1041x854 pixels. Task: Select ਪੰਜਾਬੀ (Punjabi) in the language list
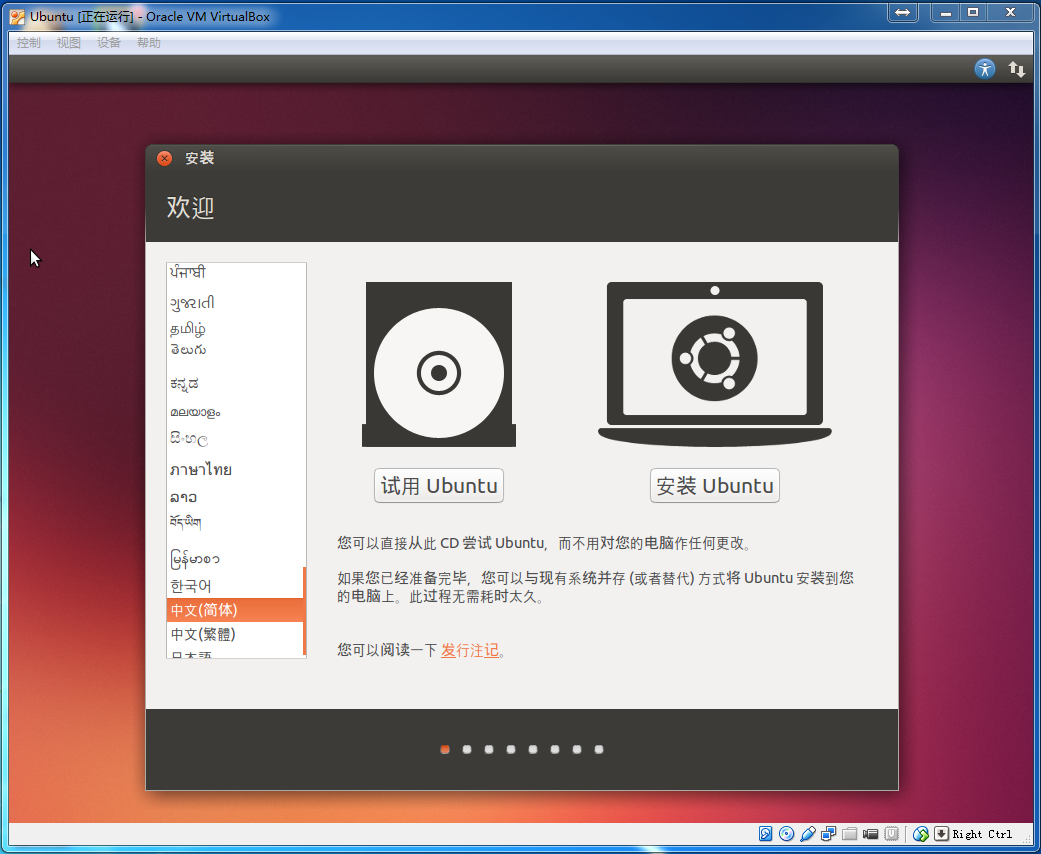[235, 272]
